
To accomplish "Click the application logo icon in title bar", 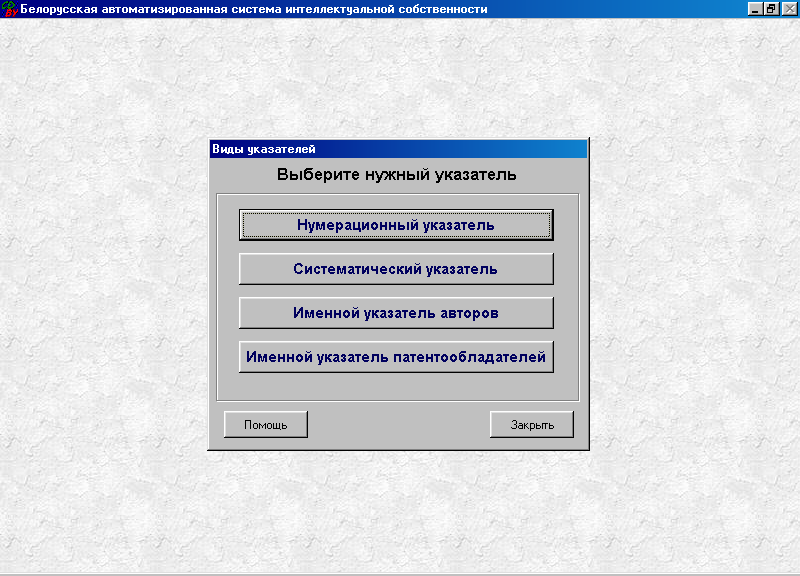I will [x=9, y=9].
